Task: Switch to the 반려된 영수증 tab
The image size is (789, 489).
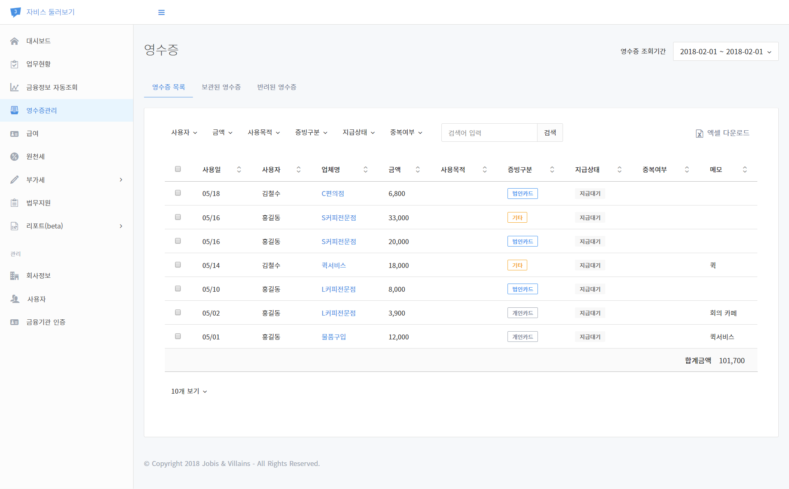Action: (x=276, y=88)
